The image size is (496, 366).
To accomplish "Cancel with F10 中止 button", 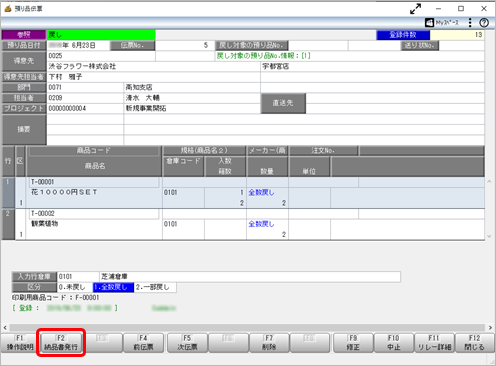I will 394,343.
